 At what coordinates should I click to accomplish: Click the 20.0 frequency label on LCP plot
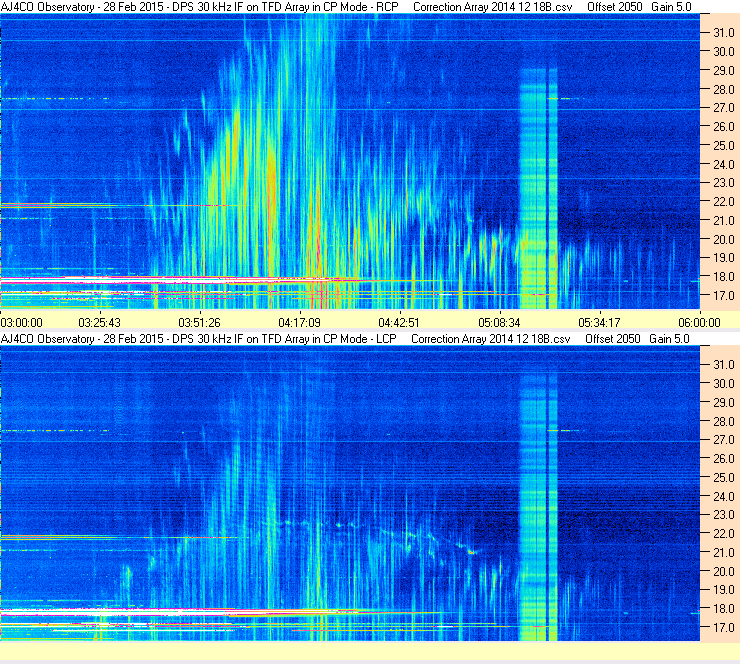point(724,572)
